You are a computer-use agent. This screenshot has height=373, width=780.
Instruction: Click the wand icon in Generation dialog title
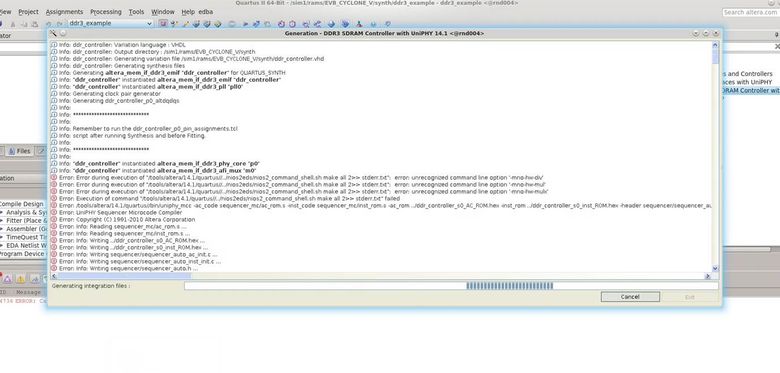(54, 33)
